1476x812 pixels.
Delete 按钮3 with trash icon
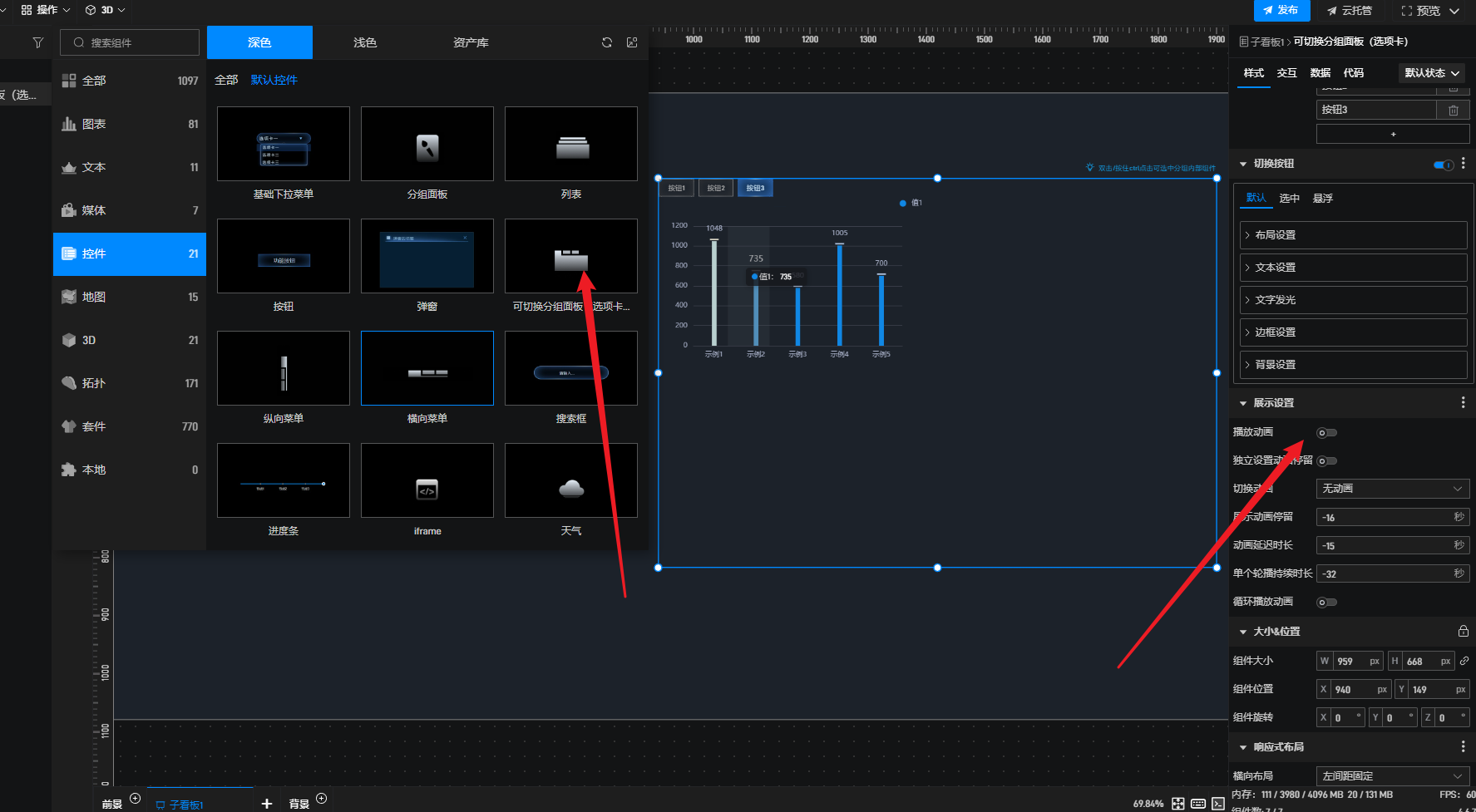click(1453, 110)
